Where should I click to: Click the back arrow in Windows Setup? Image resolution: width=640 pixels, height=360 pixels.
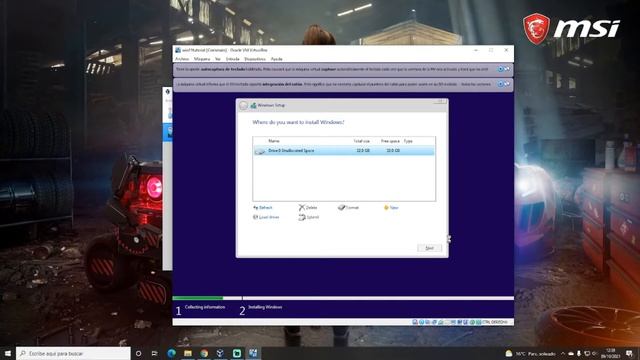pos(244,106)
